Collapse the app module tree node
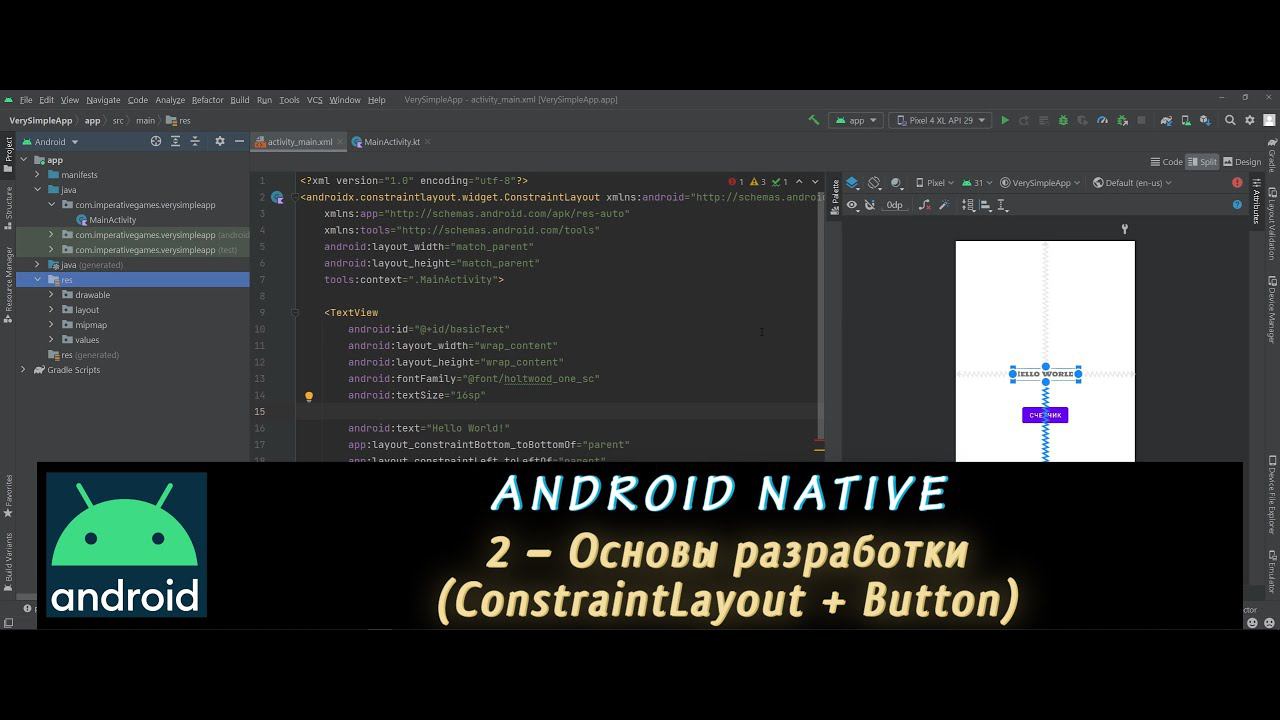 coord(23,160)
